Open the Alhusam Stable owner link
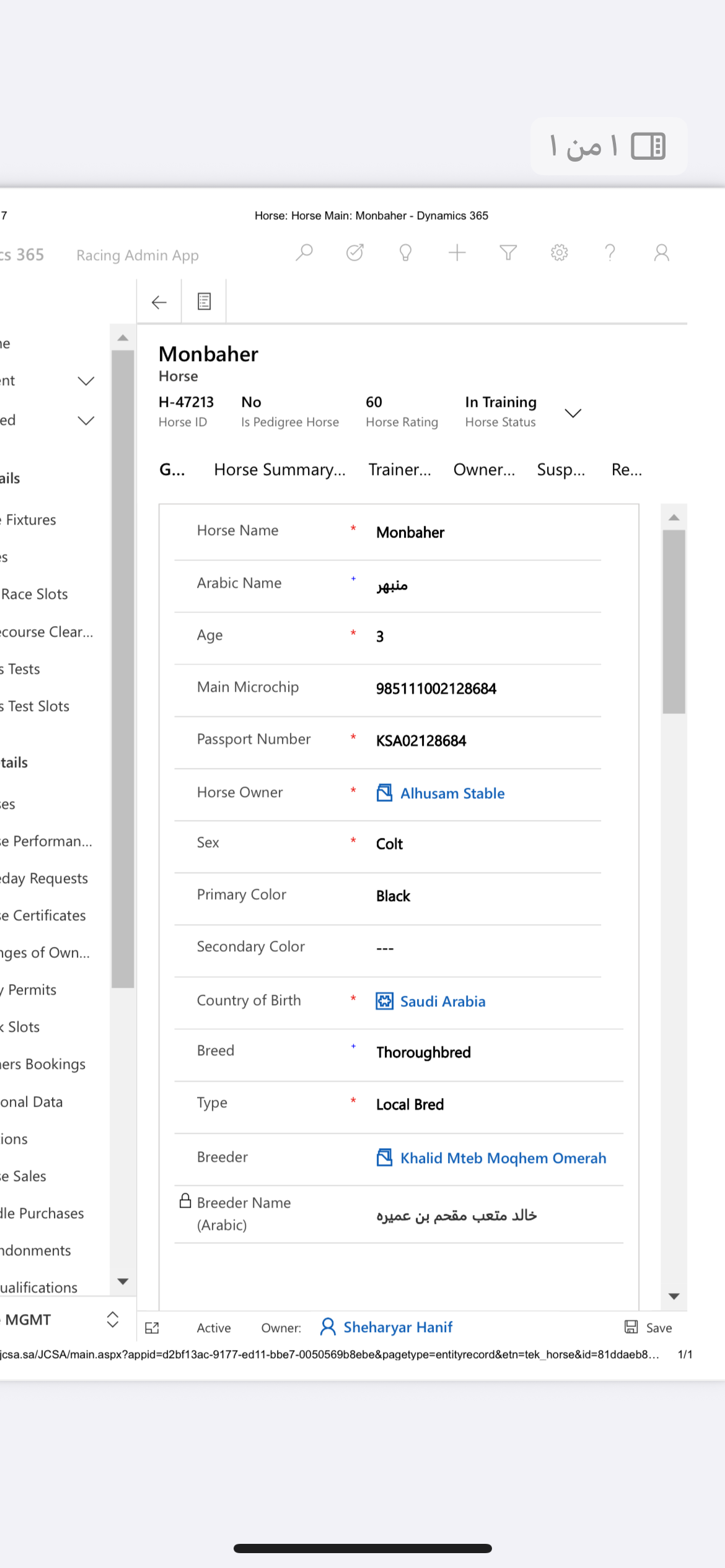Image resolution: width=725 pixels, height=1568 pixels. 452,793
